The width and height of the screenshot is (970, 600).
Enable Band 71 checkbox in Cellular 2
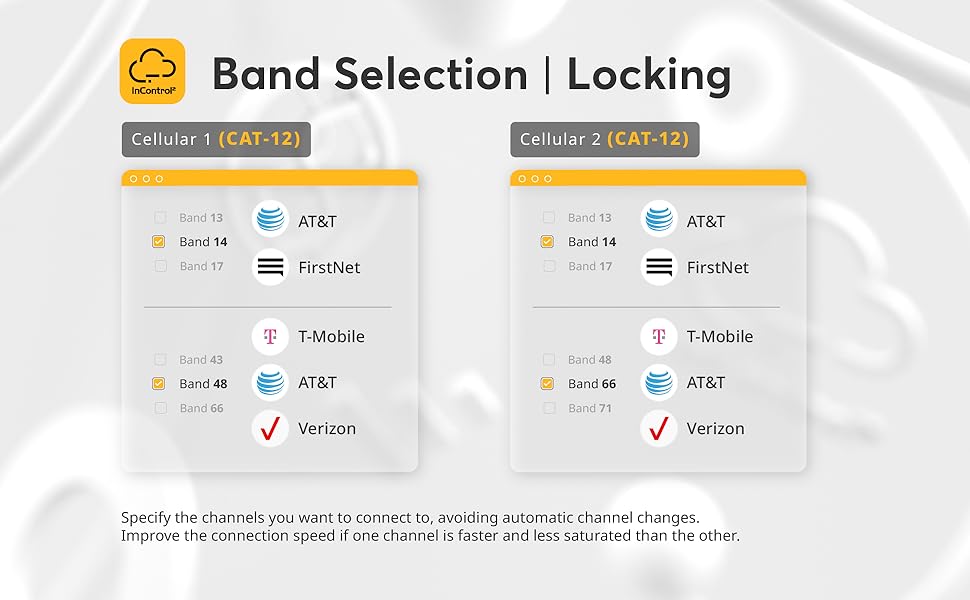(549, 408)
